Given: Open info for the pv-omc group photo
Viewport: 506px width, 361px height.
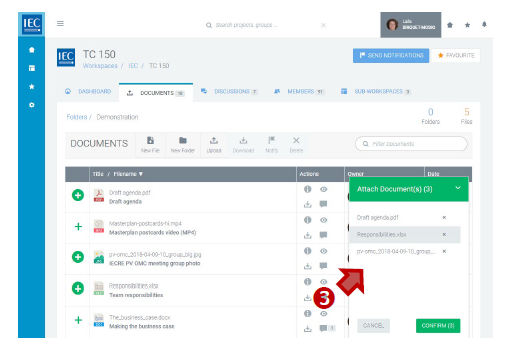Looking at the screenshot, I should (x=308, y=251).
